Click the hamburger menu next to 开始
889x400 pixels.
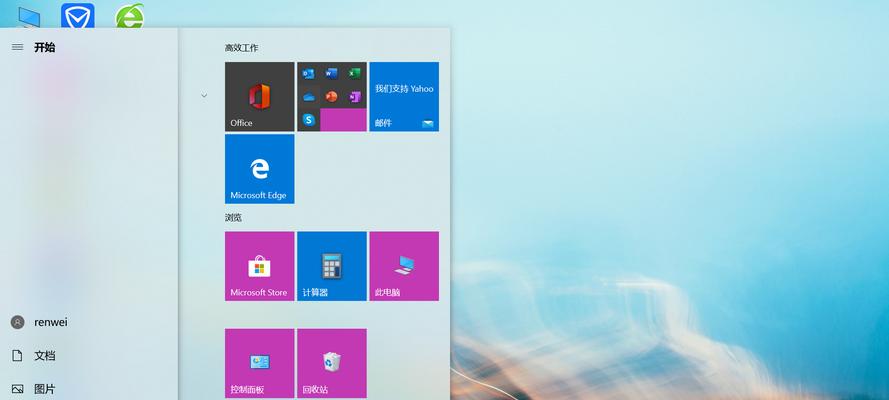coord(18,48)
